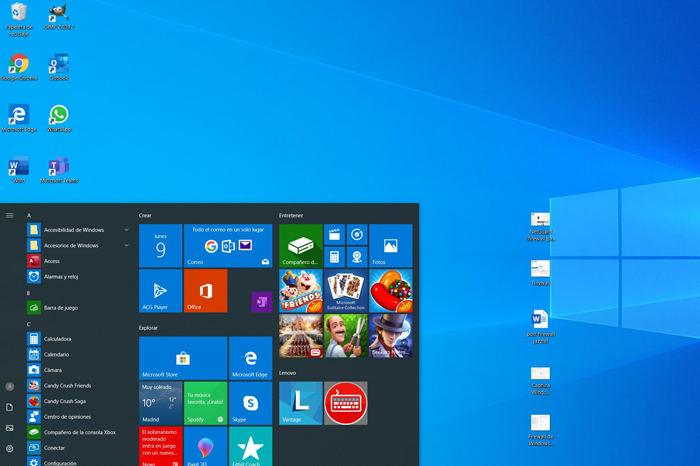Expand the Accesorios de Windows folder

(78, 245)
